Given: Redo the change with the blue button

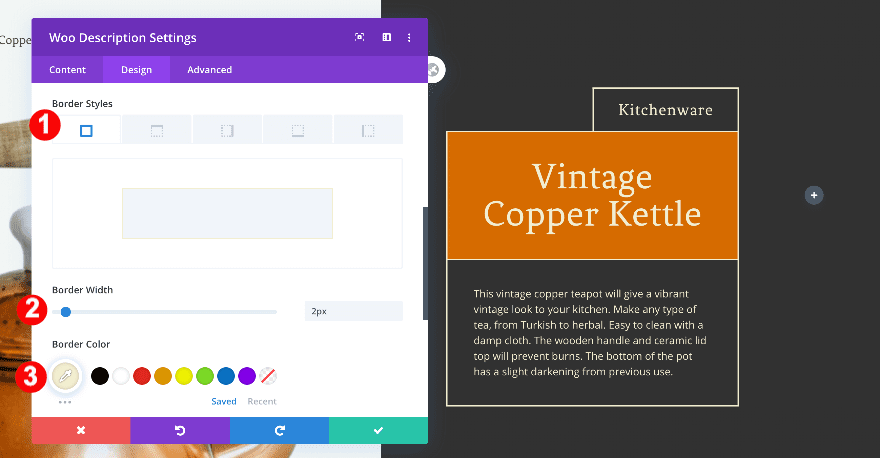Looking at the screenshot, I should pos(279,430).
